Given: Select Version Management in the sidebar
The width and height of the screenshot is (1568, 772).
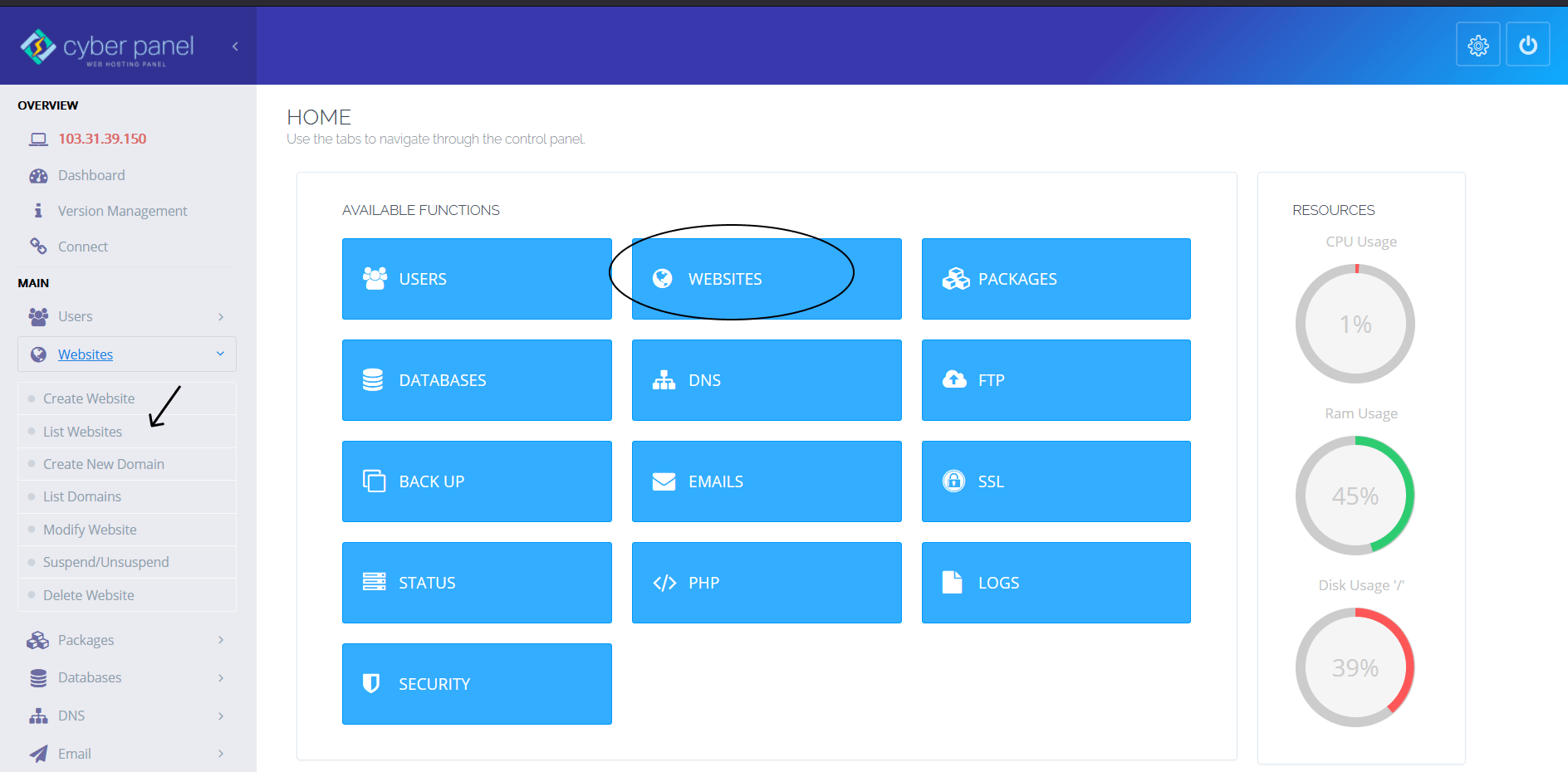Looking at the screenshot, I should pos(122,210).
